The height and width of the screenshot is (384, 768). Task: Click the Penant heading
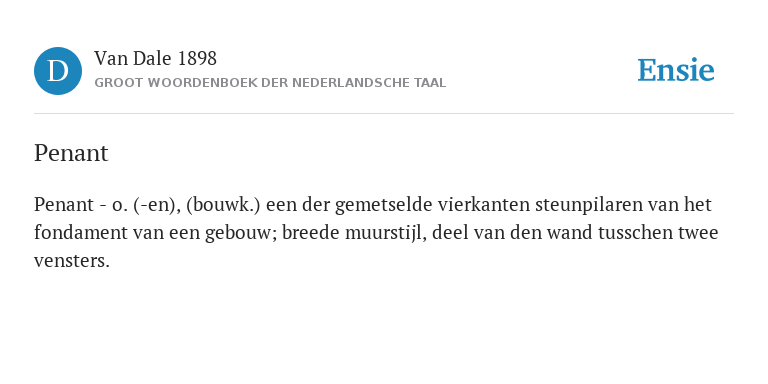pos(71,153)
